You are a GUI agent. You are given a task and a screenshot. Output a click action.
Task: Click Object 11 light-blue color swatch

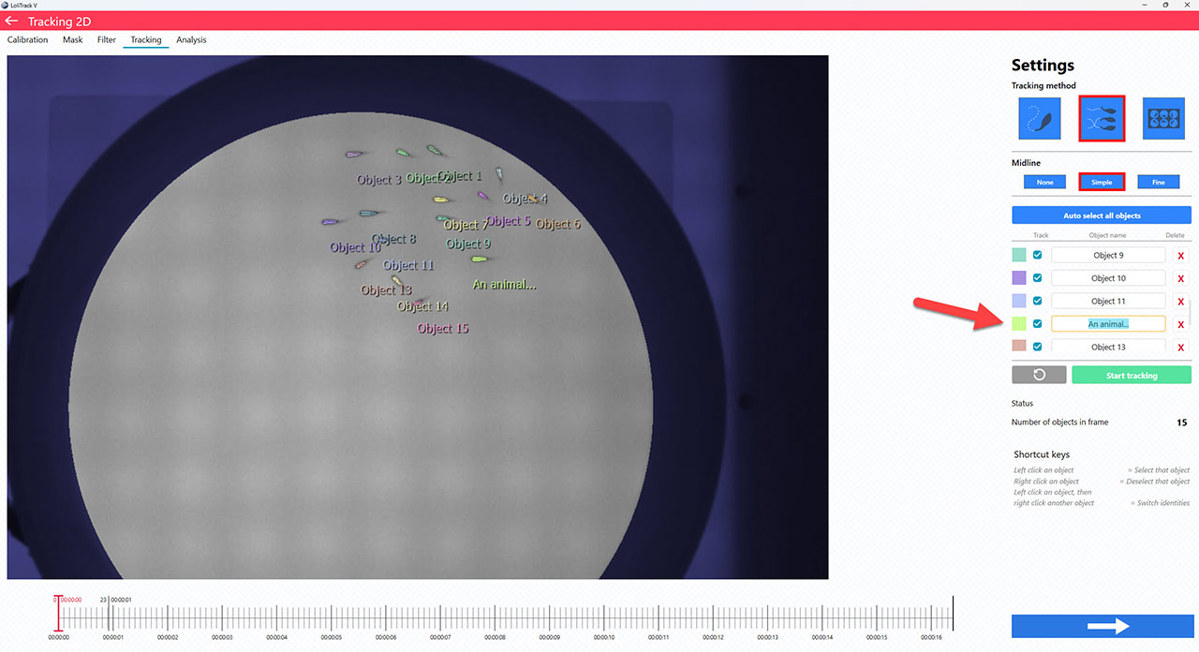[x=1019, y=300]
